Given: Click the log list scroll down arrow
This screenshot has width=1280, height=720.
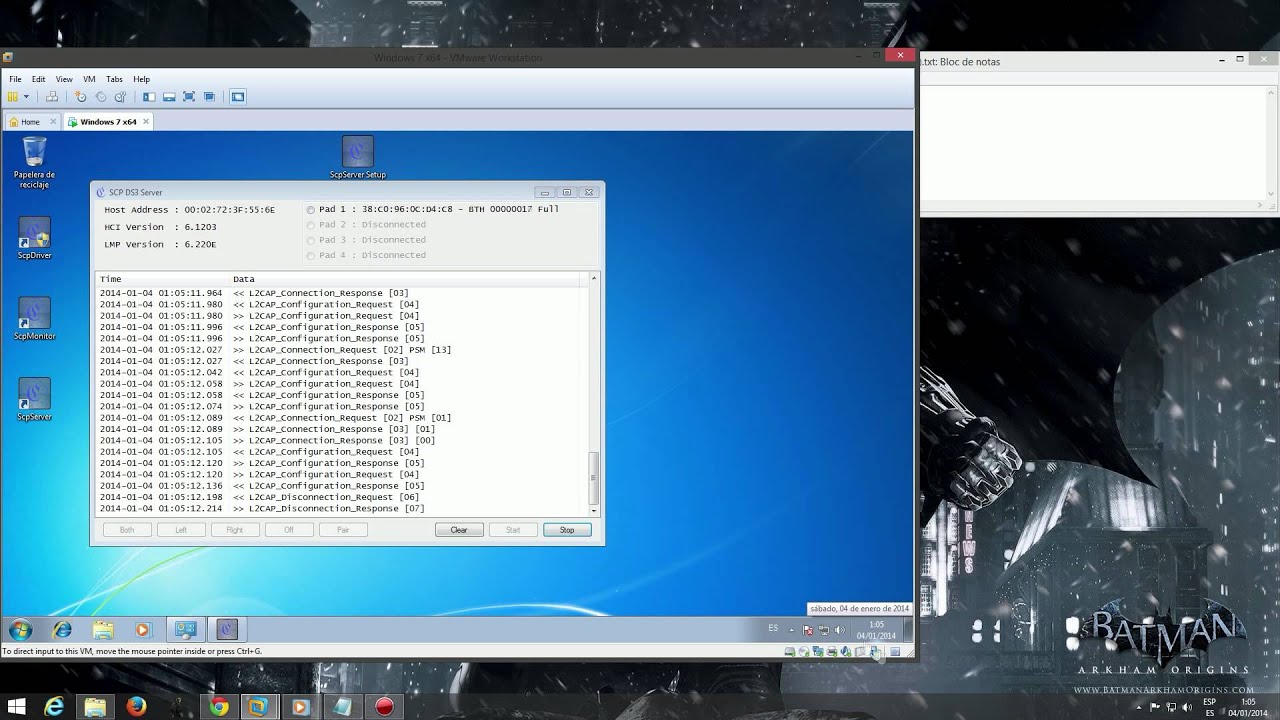Looking at the screenshot, I should coord(594,510).
